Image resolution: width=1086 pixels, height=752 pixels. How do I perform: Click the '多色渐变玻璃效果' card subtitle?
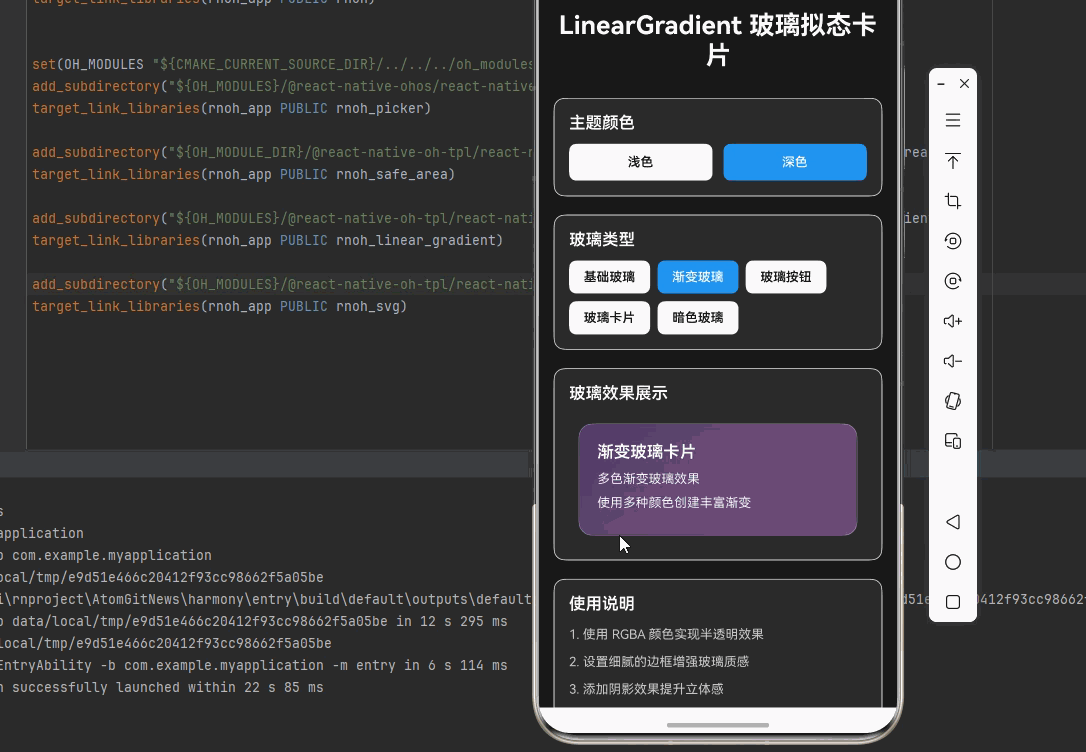pyautogui.click(x=648, y=478)
